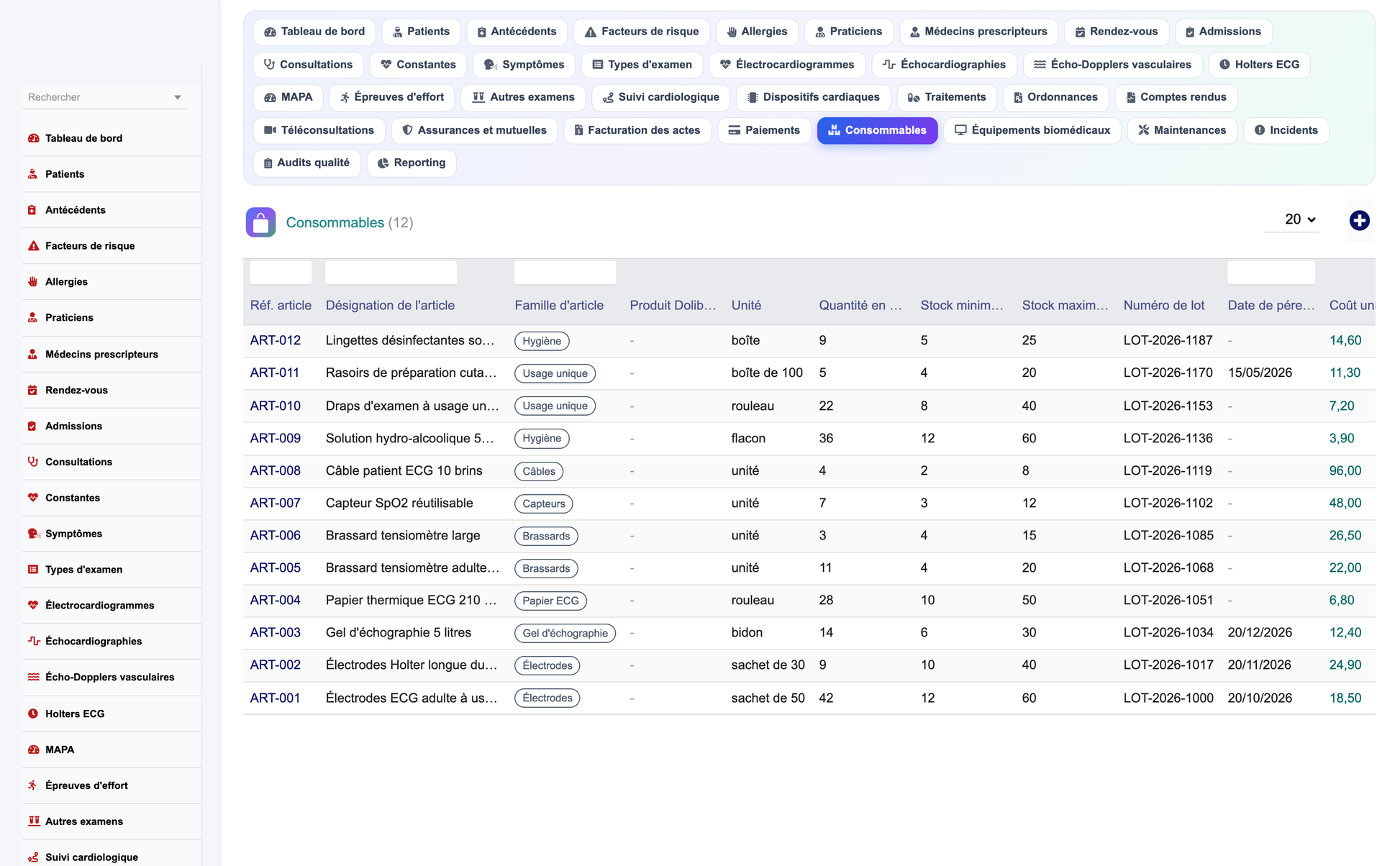1400x866 pixels.
Task: Open the Audits qualité tab
Action: [x=306, y=163]
